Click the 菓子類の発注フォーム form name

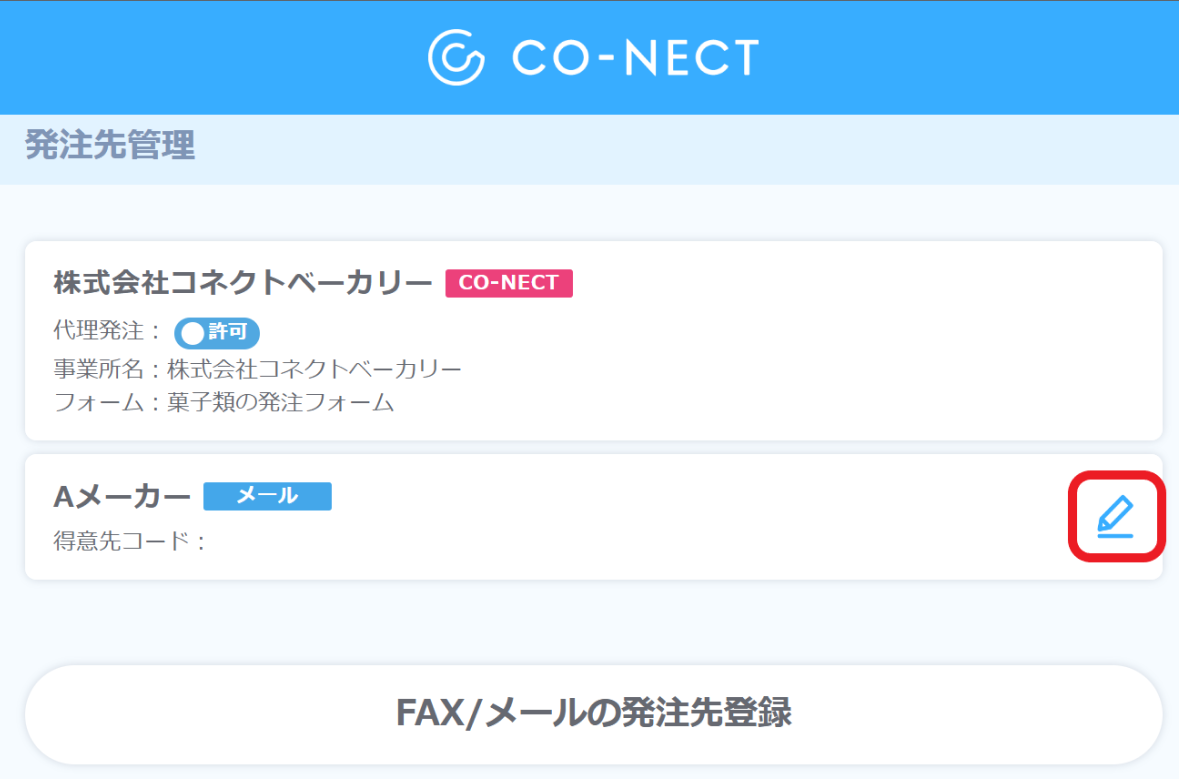click(x=280, y=402)
